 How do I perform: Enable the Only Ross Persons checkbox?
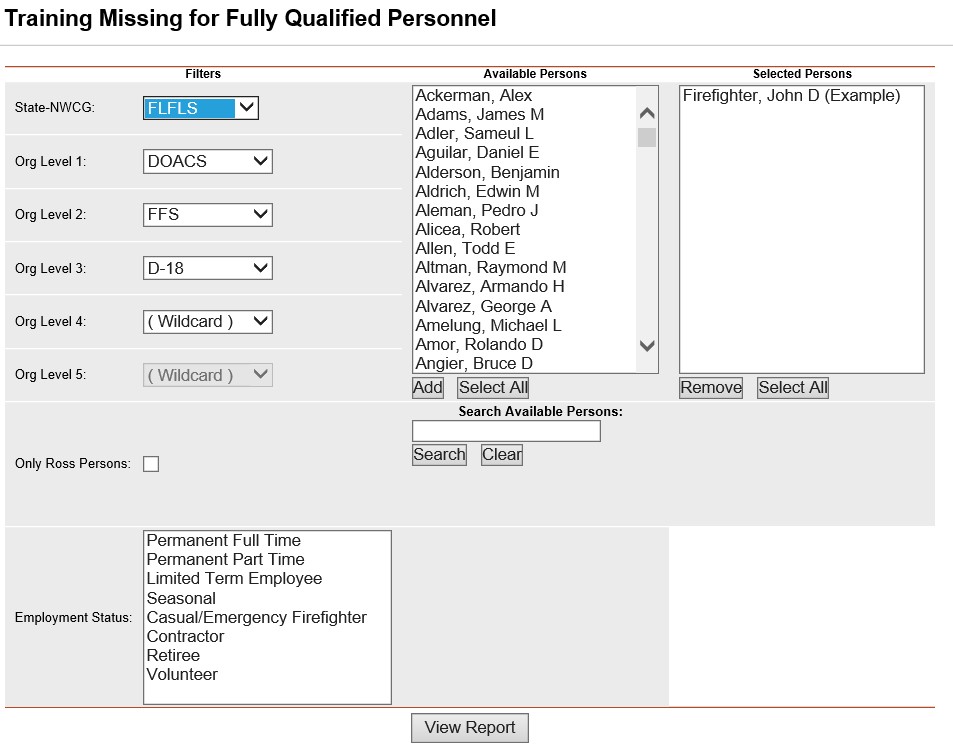(x=151, y=464)
